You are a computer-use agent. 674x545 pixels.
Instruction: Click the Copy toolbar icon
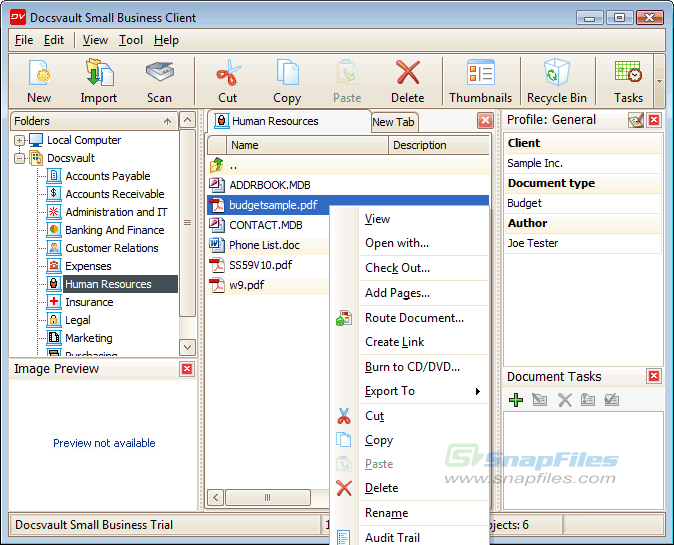point(287,81)
